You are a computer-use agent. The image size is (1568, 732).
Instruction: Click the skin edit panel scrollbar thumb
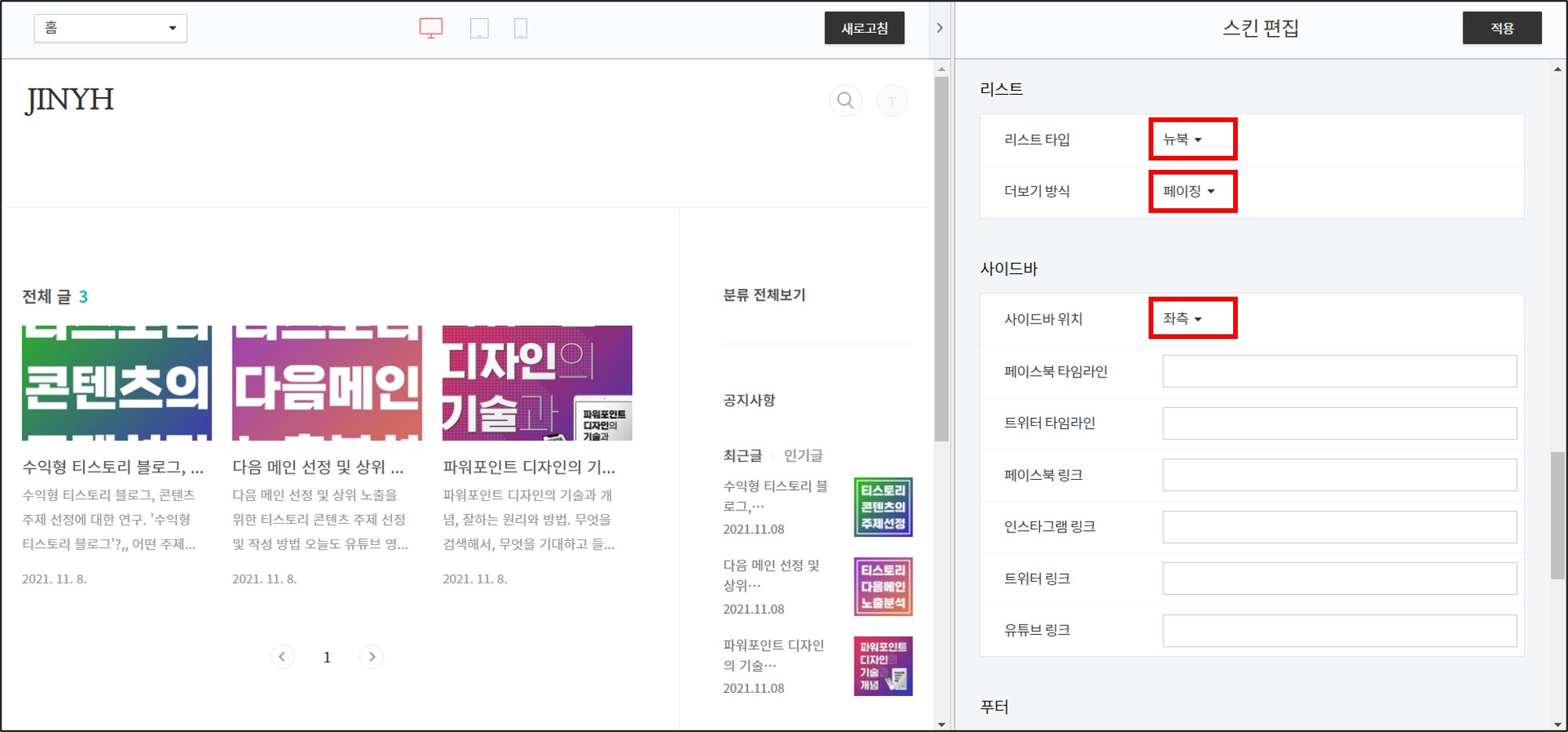1558,515
